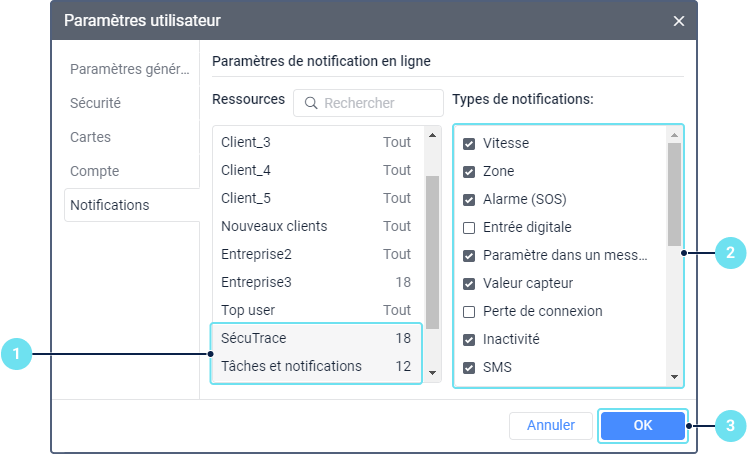Enable the Entrée digitale checkbox
This screenshot has width=747, height=454.
[469, 227]
